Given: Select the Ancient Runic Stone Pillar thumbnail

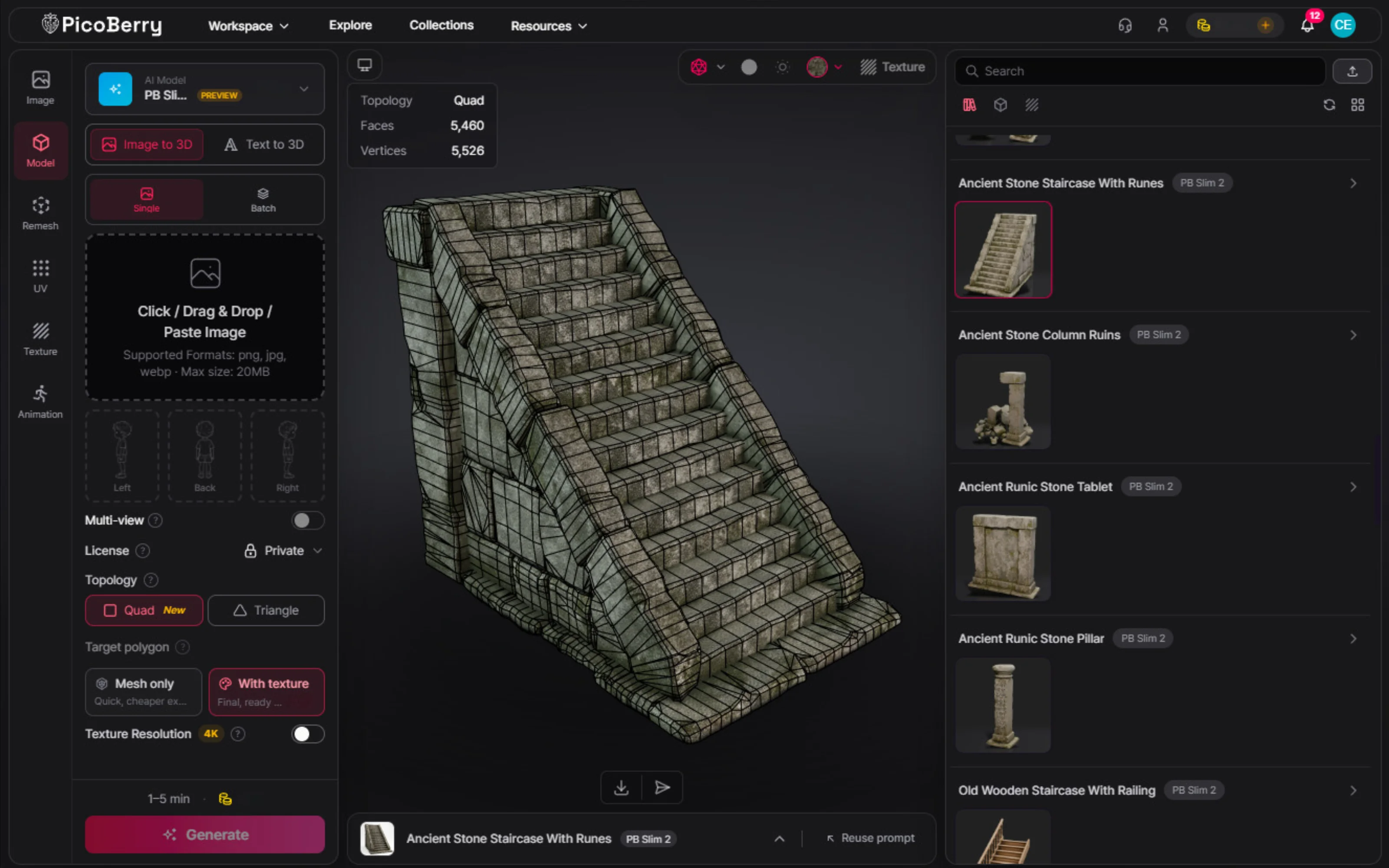Looking at the screenshot, I should click(x=1003, y=706).
